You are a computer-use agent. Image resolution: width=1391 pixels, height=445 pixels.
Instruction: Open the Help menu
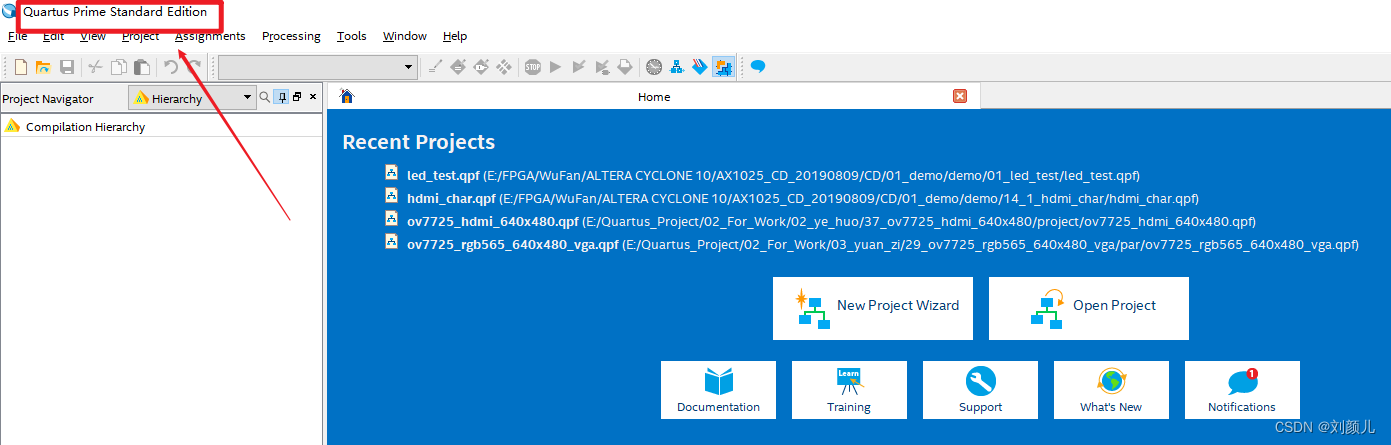(455, 36)
